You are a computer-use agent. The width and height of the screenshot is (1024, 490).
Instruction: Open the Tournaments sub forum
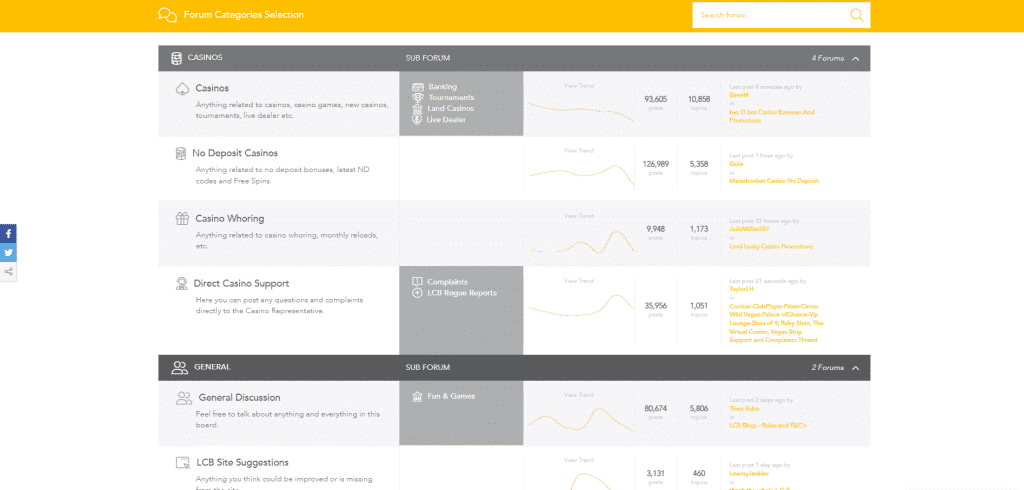tap(451, 97)
